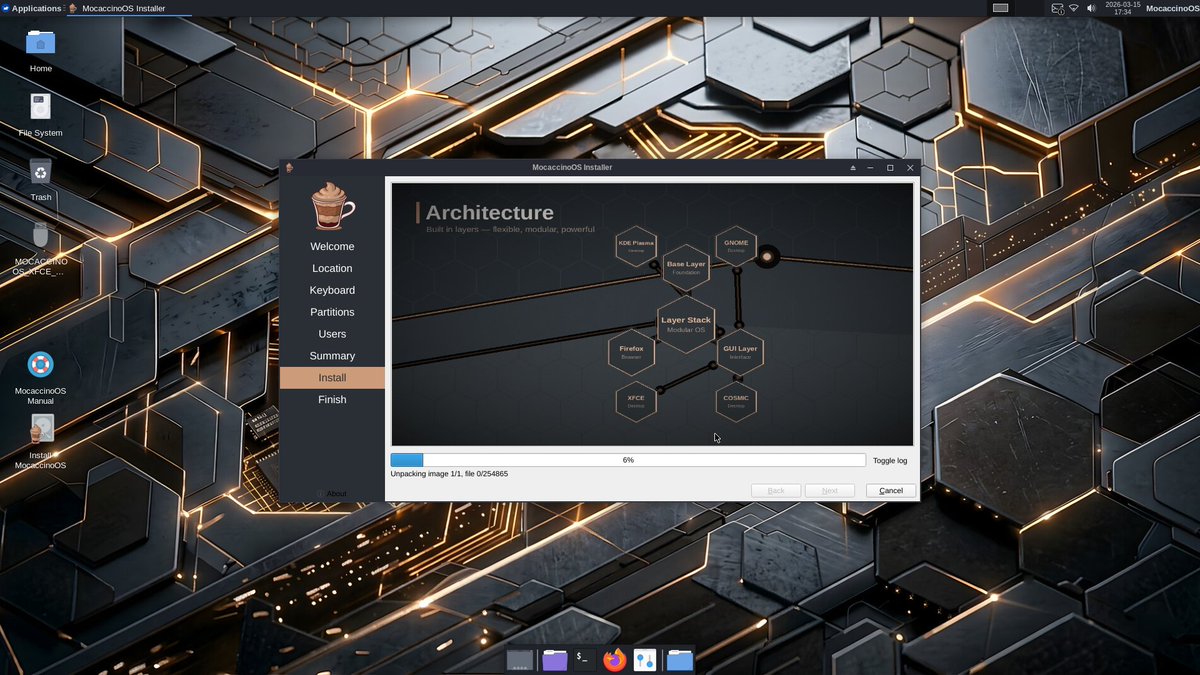The width and height of the screenshot is (1200, 675).
Task: Select the Finish step in sidebar
Action: [332, 399]
